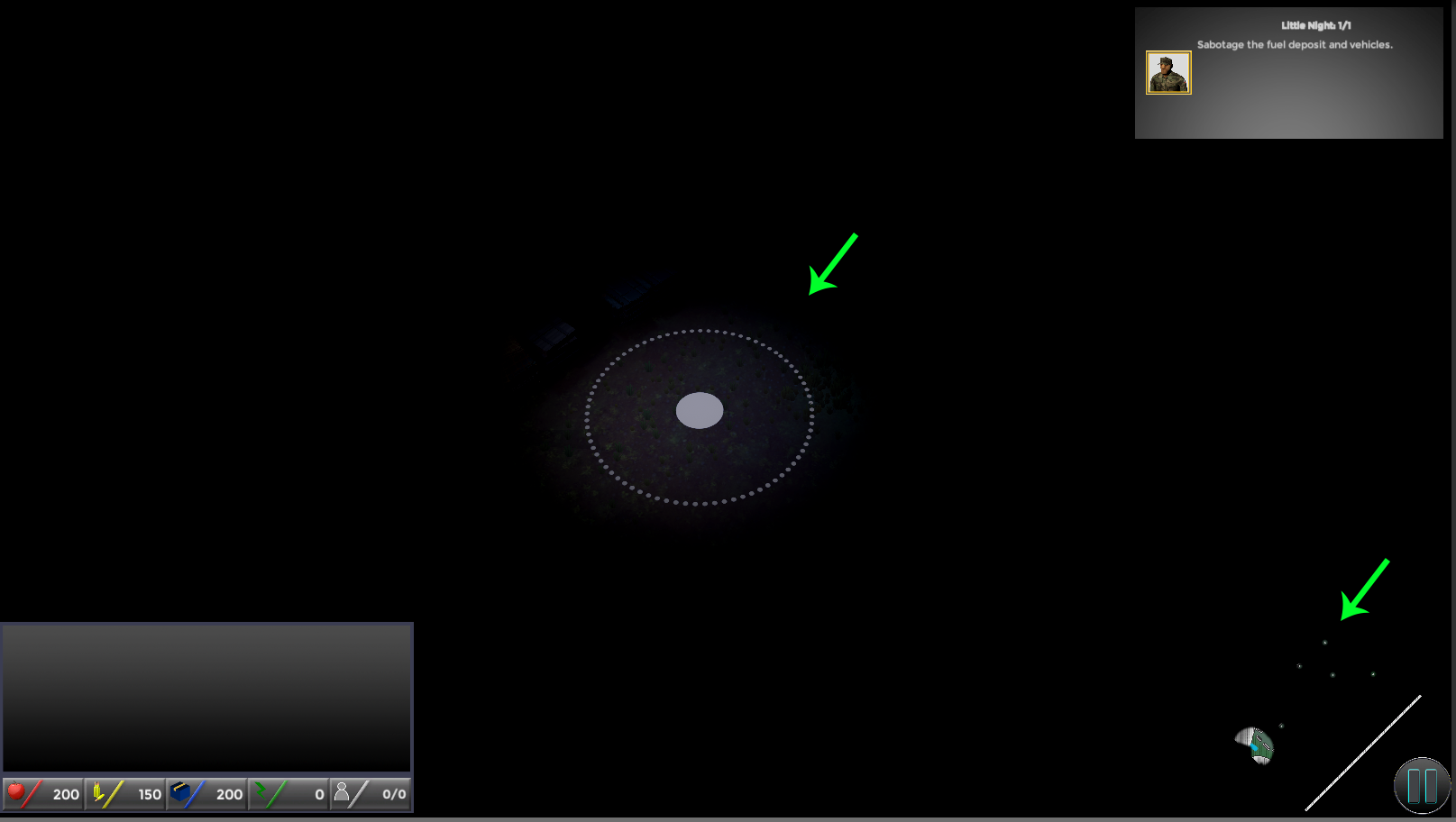Click the green arrow near the minimap

[1364, 589]
